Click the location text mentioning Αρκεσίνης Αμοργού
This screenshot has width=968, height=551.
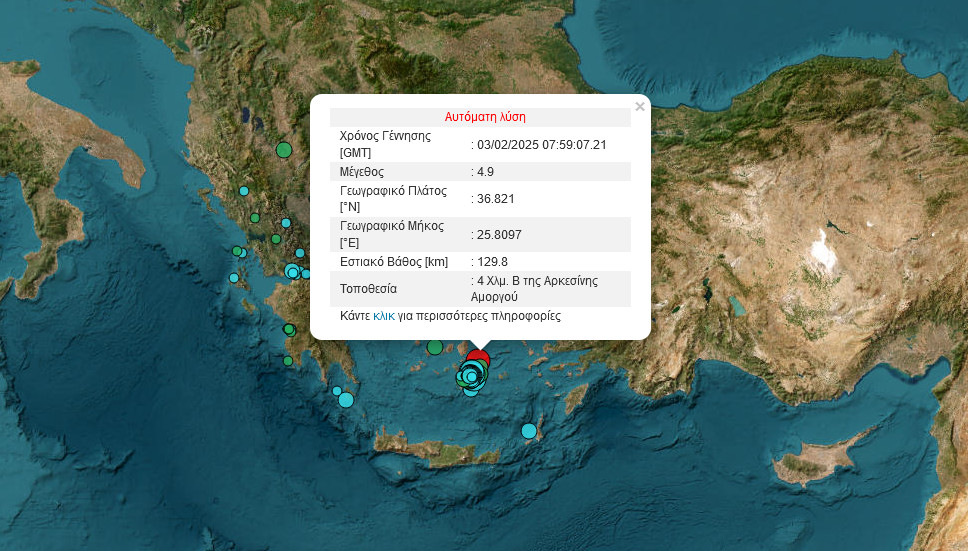tap(536, 288)
